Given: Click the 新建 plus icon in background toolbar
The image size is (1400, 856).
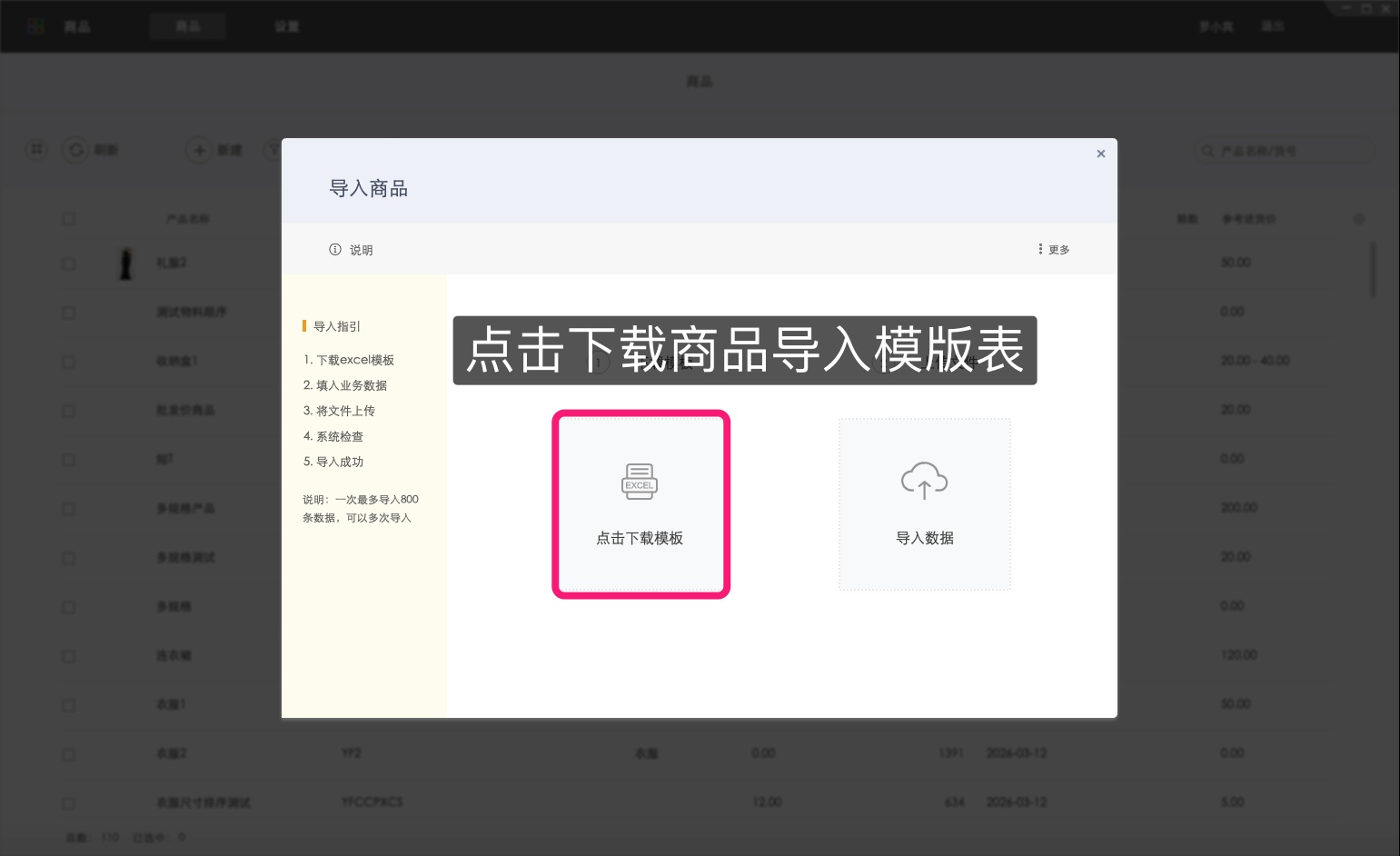Looking at the screenshot, I should coord(199,150).
